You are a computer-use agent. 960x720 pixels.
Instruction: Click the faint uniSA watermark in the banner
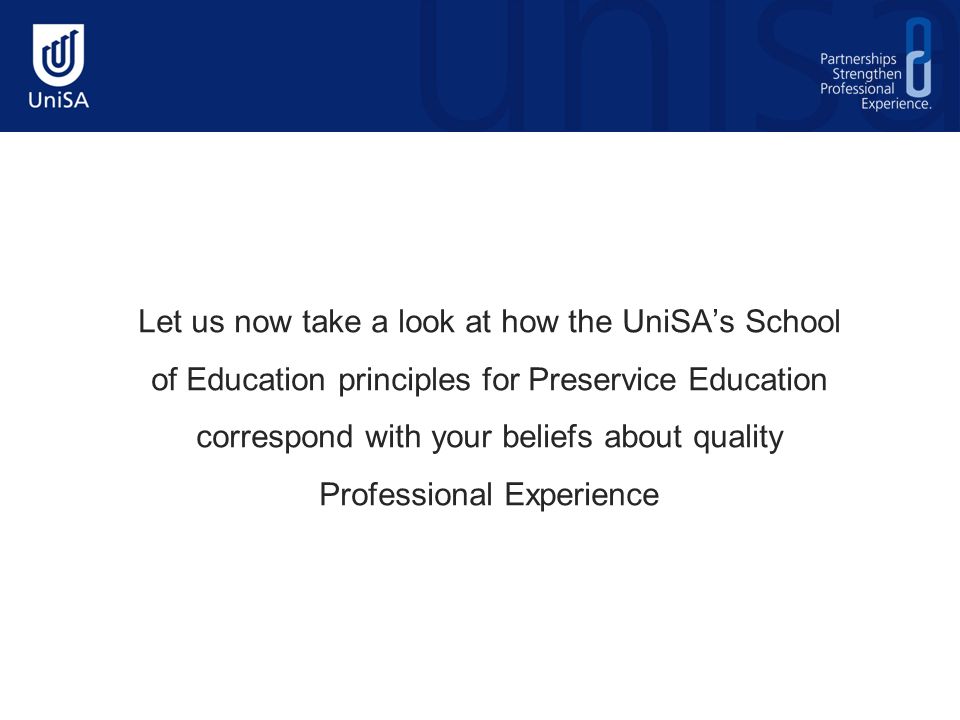(x=686, y=64)
